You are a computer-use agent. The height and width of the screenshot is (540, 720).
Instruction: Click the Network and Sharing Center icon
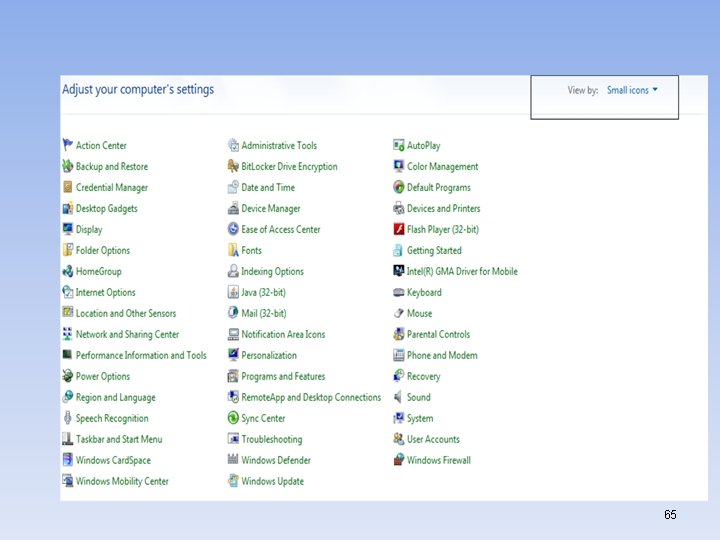pos(68,334)
